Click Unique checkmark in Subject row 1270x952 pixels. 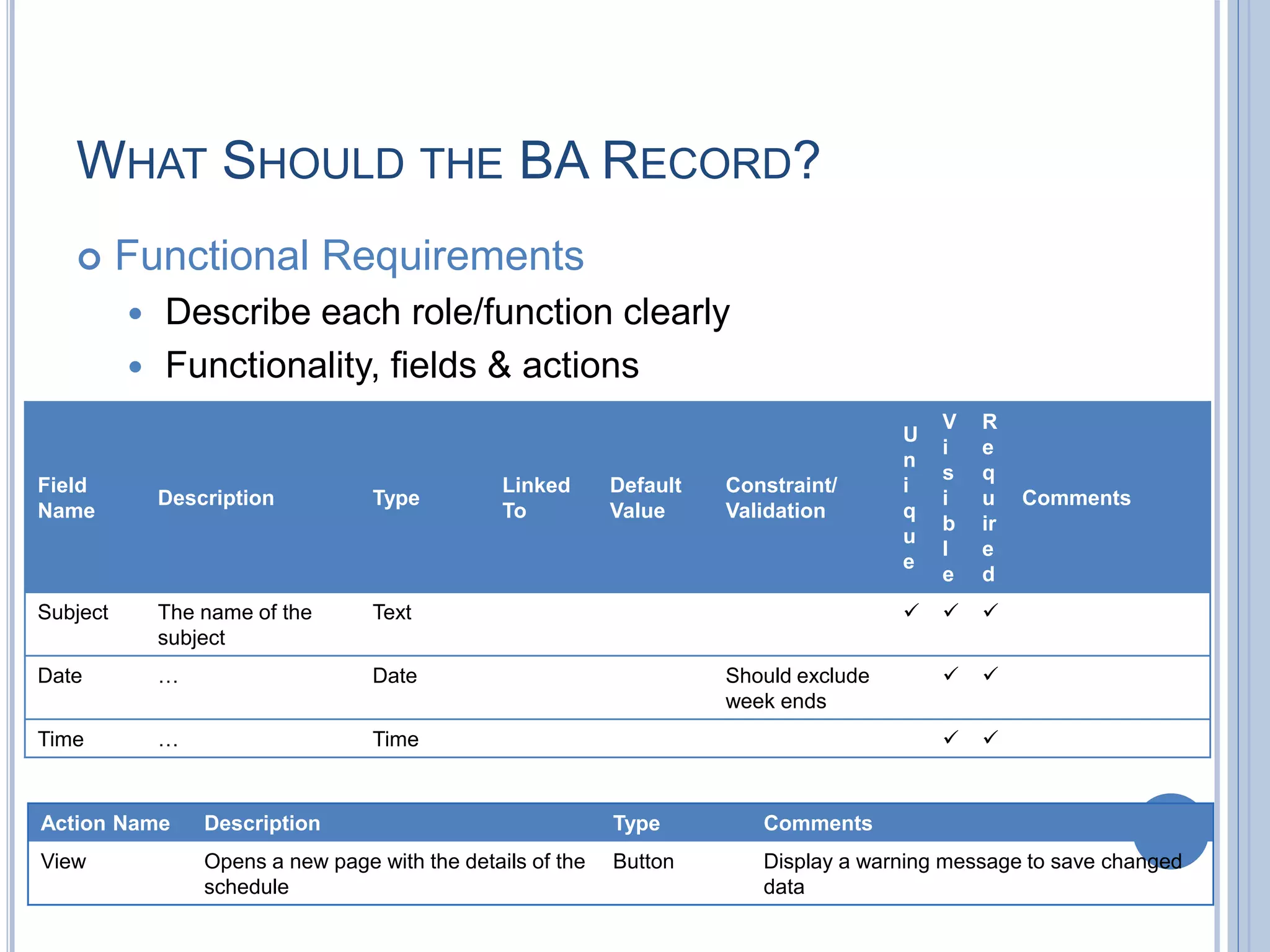pos(911,610)
